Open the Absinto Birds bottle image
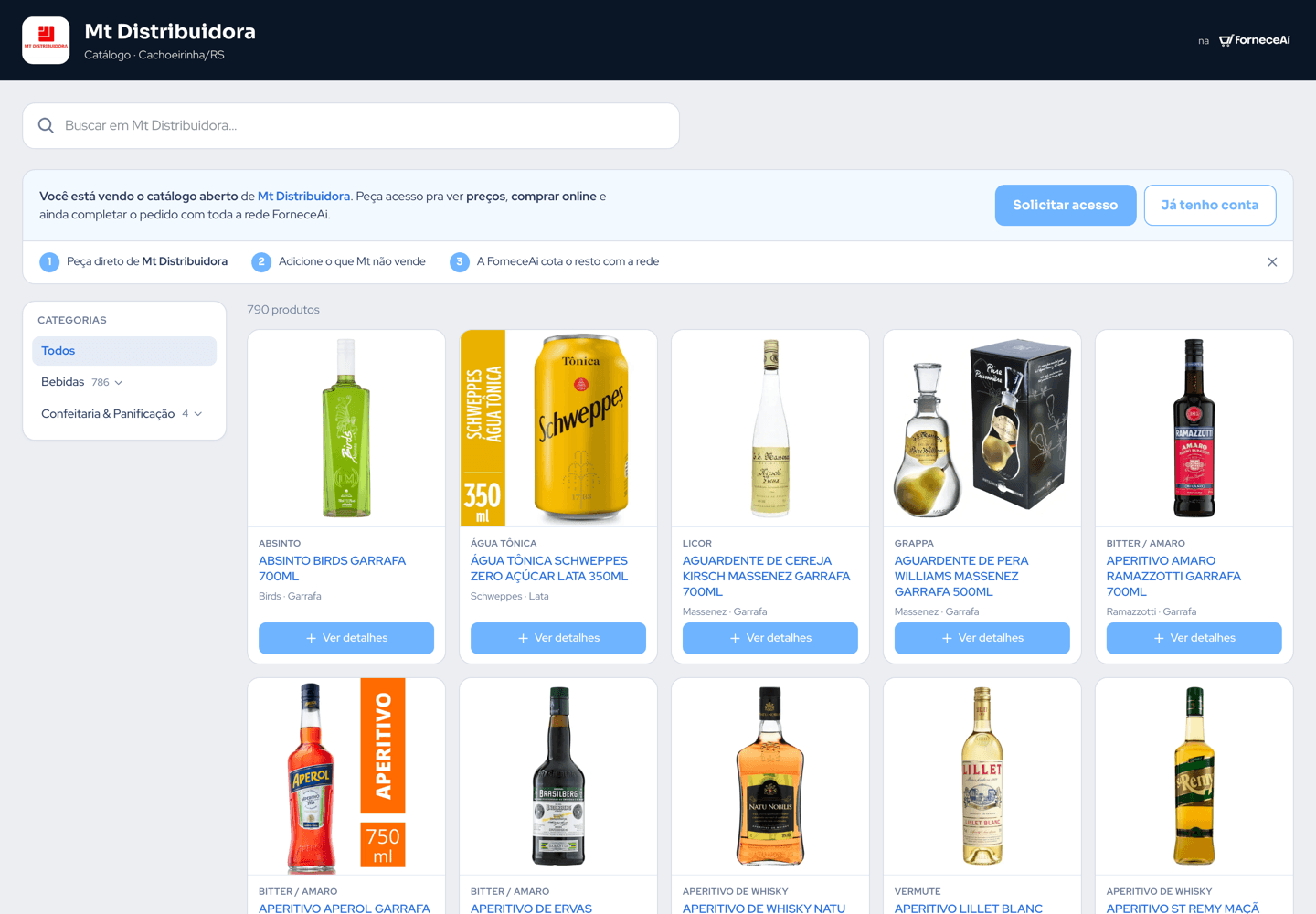This screenshot has width=1316, height=914. click(x=346, y=429)
